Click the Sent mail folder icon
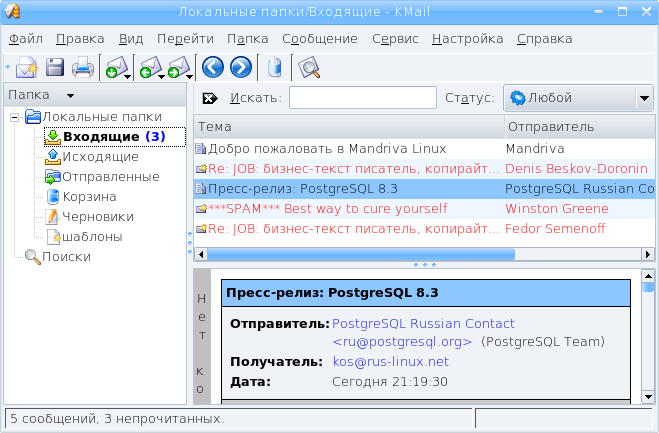 (53, 177)
